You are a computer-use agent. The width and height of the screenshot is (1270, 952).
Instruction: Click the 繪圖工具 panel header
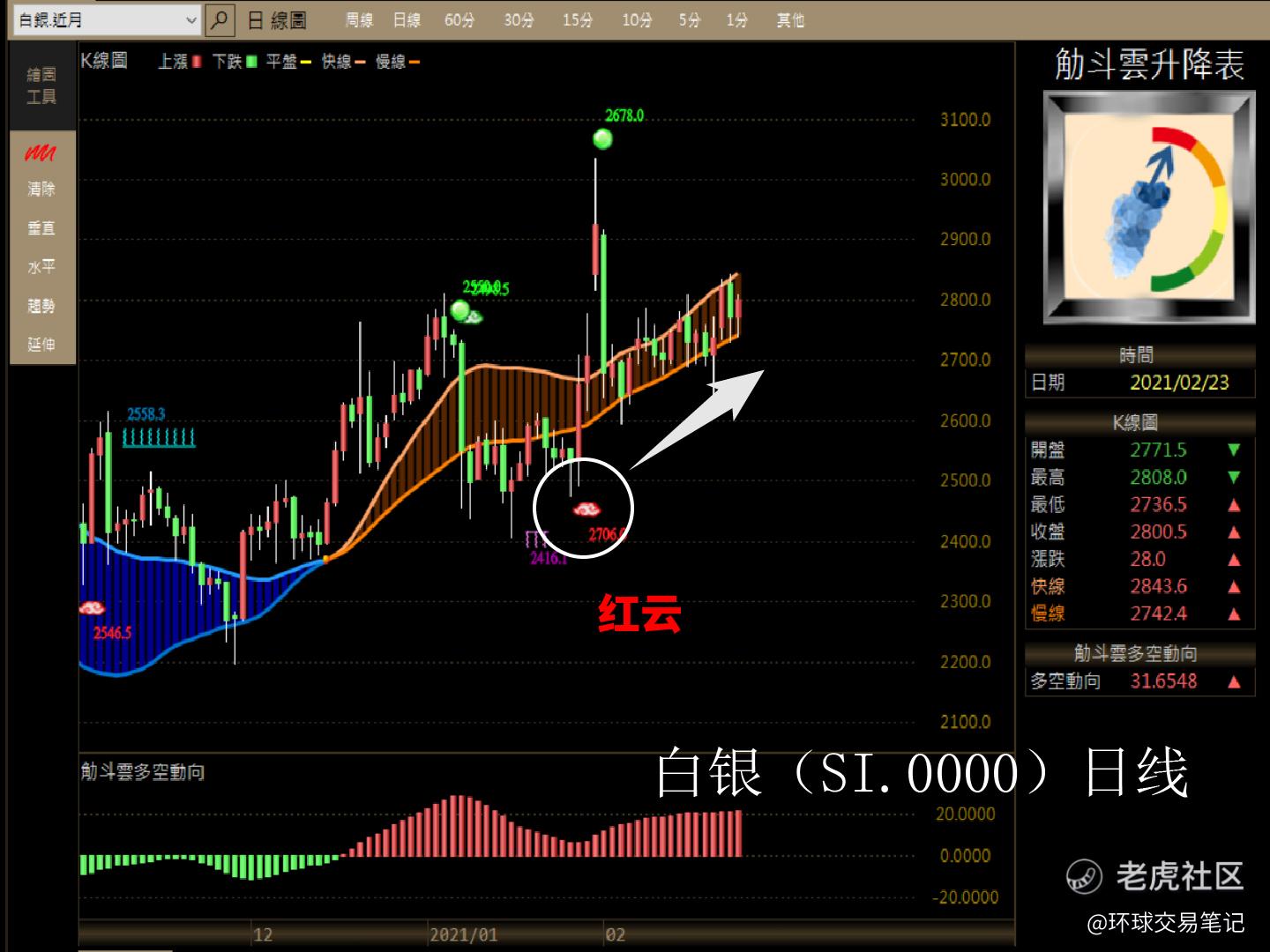(x=41, y=86)
